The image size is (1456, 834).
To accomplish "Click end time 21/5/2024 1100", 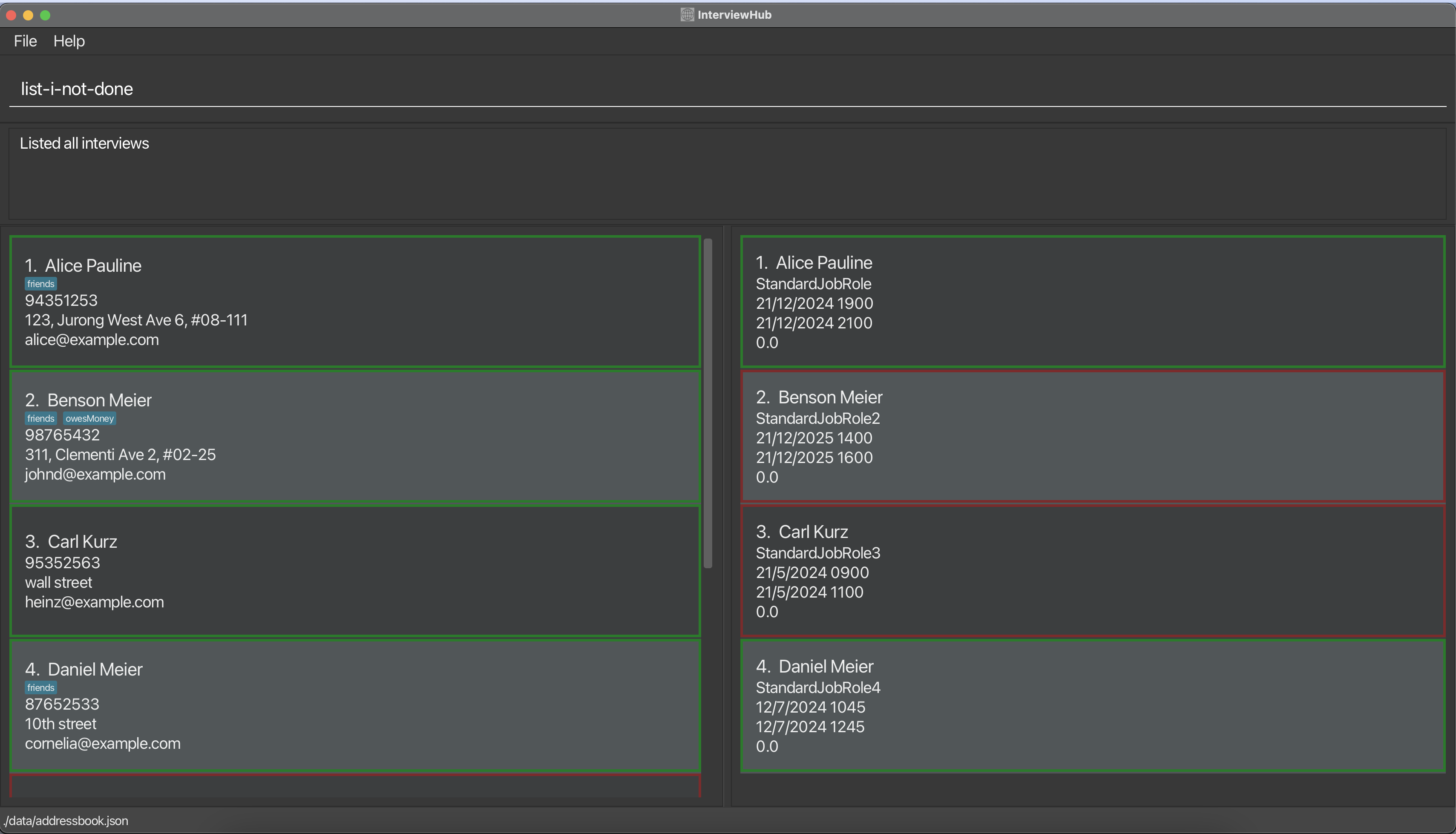I will tap(809, 592).
